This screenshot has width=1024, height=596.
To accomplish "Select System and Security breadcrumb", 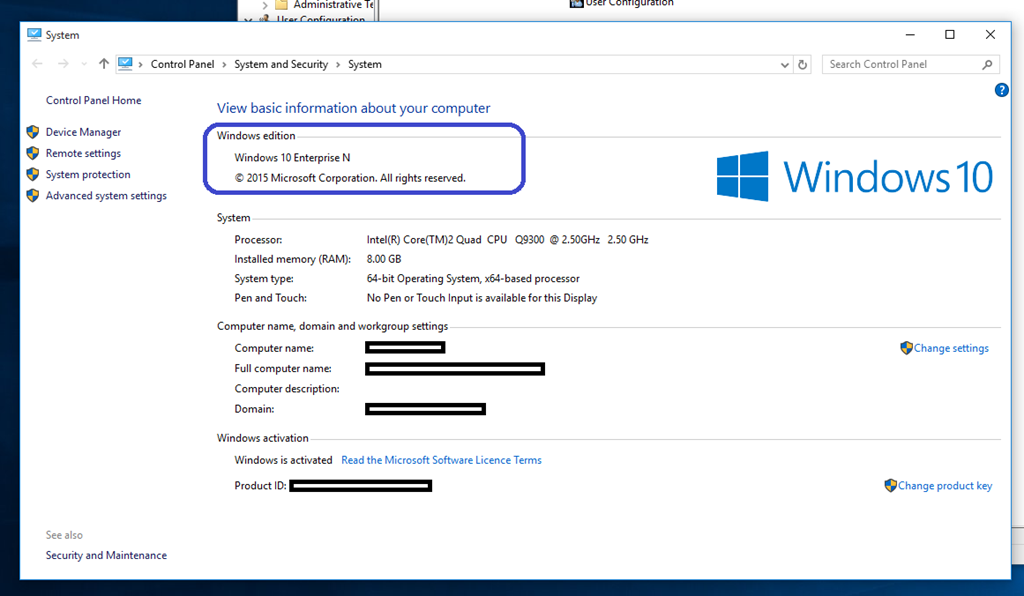I will 281,65.
